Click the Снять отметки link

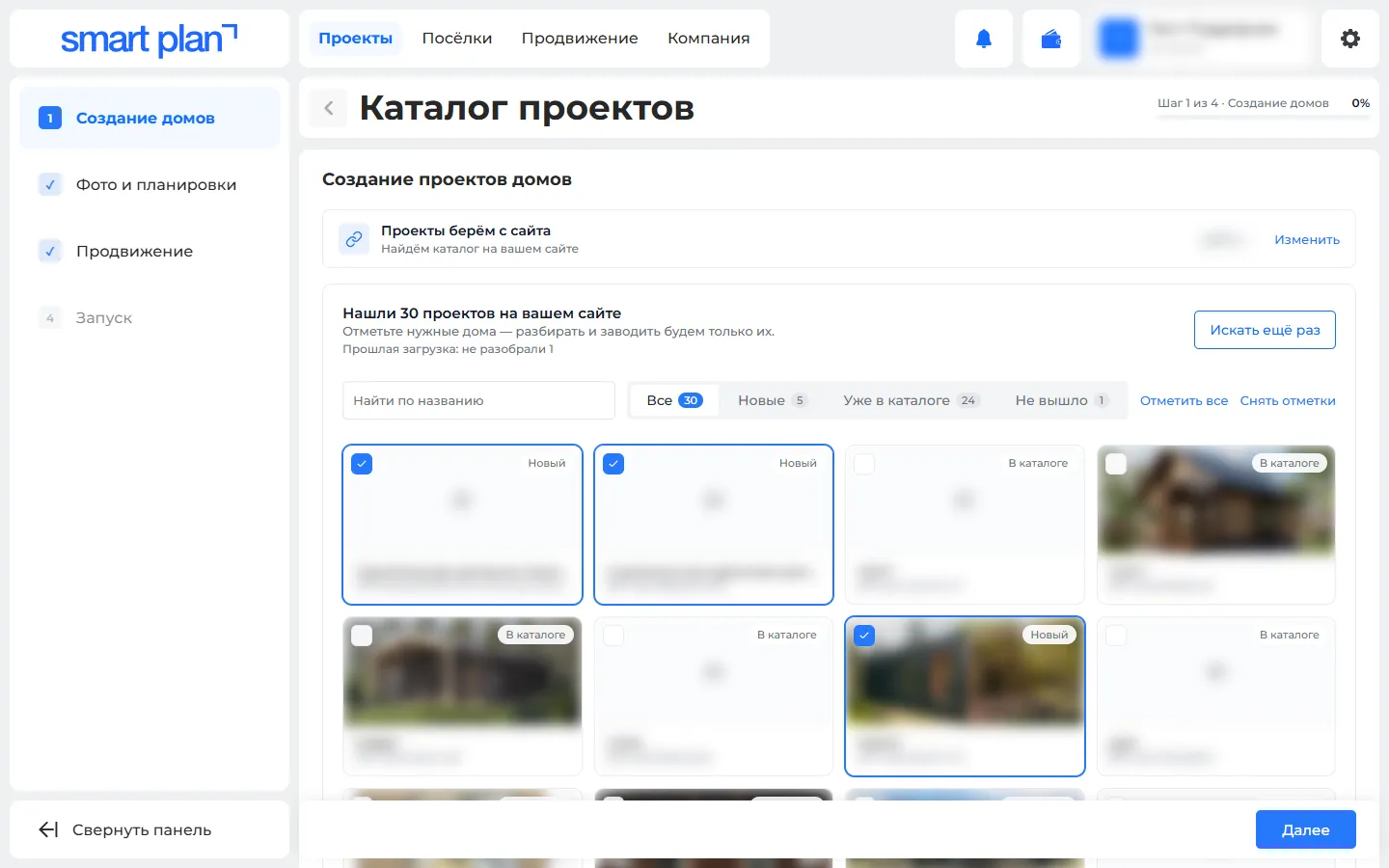(x=1288, y=400)
